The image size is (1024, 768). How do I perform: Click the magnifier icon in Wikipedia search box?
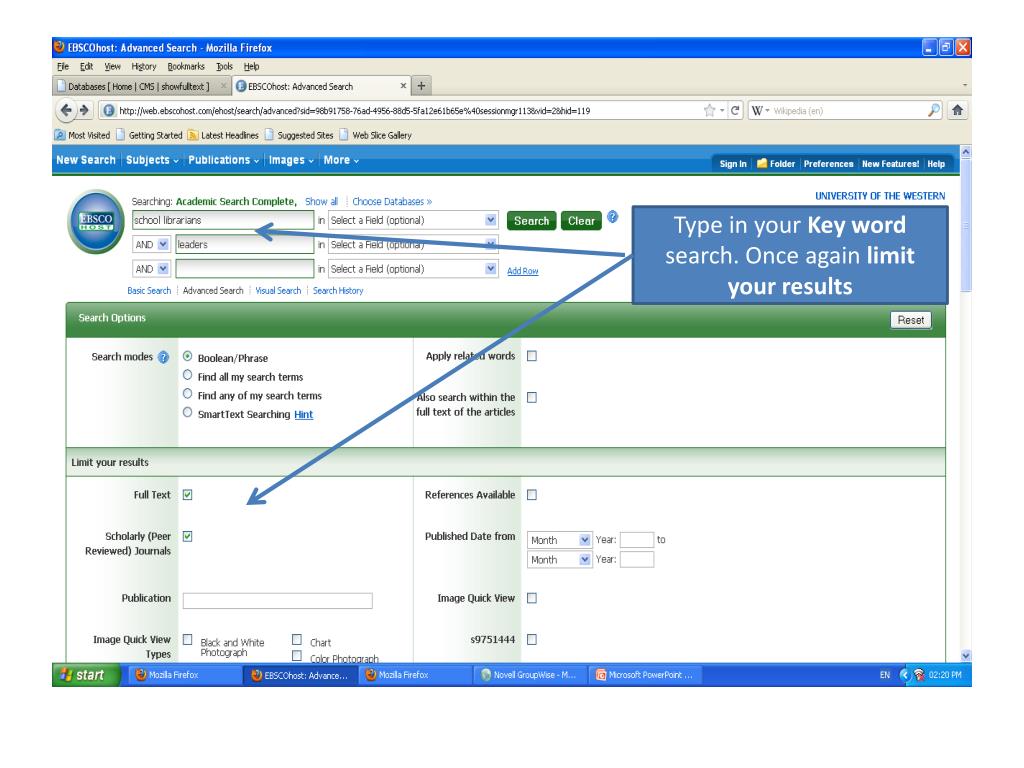click(x=934, y=110)
